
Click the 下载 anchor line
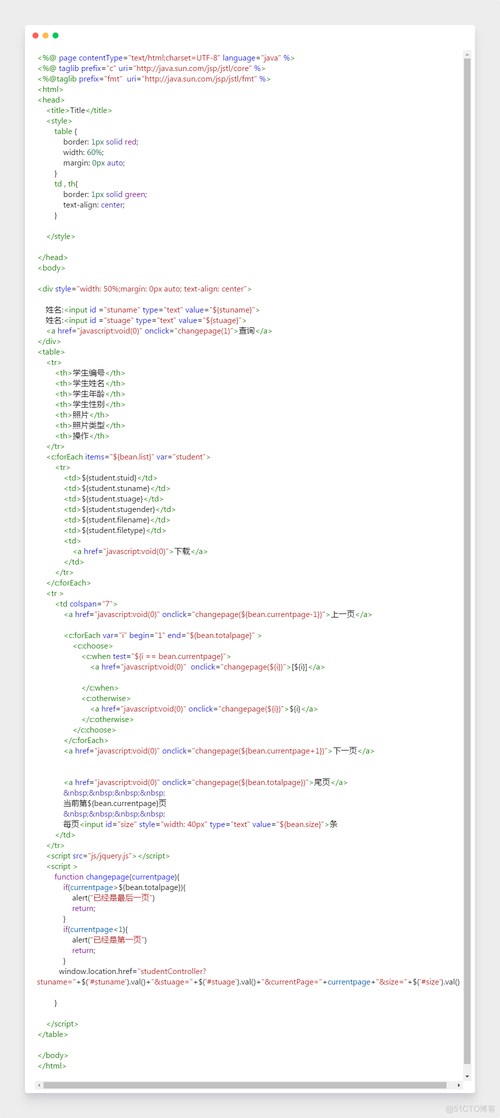click(x=140, y=551)
